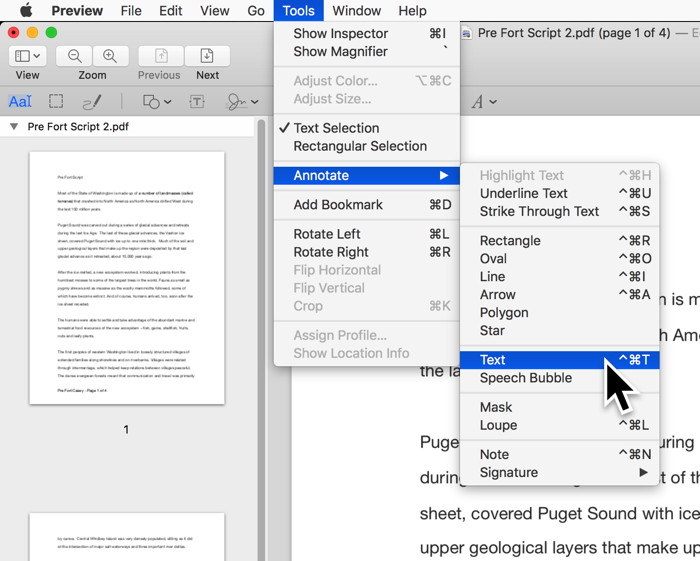
Task: Click the sidebar vertical scrollbar
Action: (261, 339)
